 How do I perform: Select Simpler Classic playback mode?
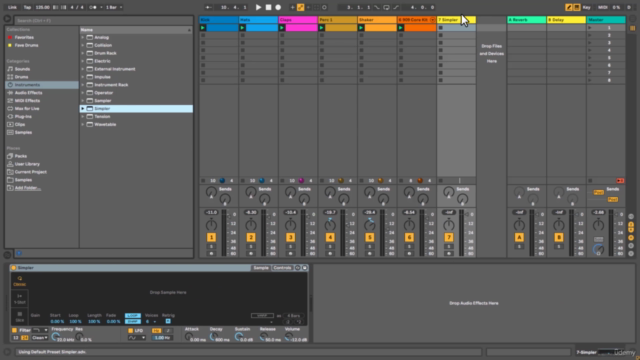pyautogui.click(x=19, y=281)
